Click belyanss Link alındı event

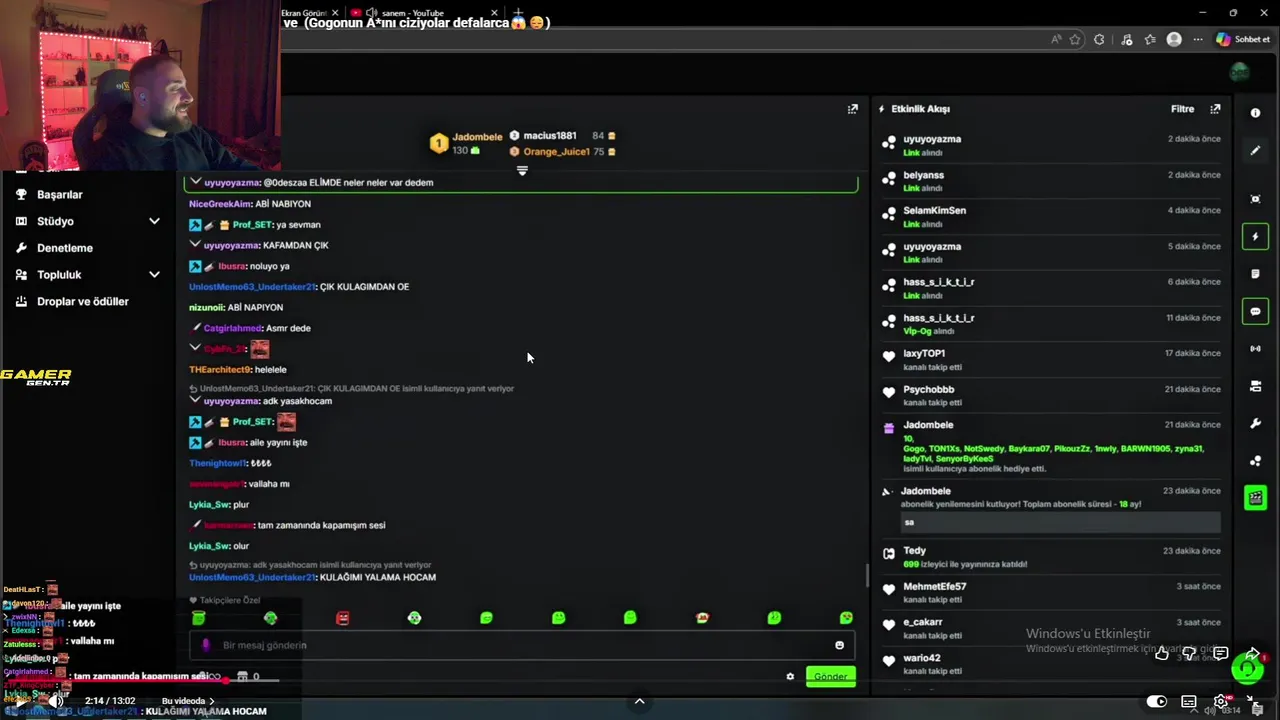coord(1052,181)
